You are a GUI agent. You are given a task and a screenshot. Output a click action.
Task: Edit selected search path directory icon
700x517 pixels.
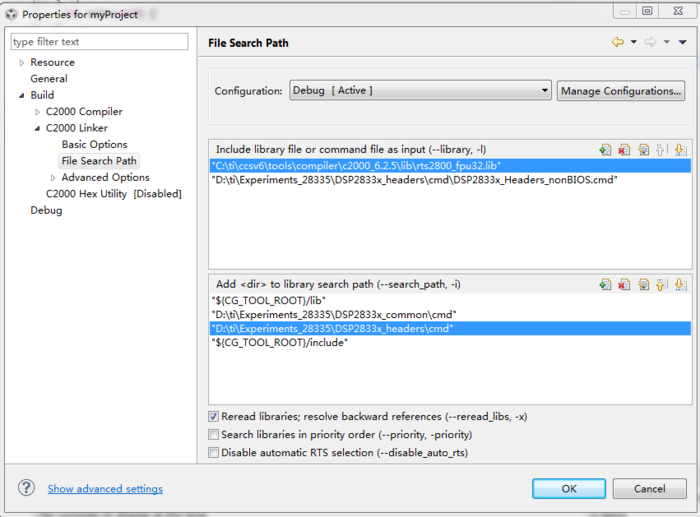click(643, 284)
